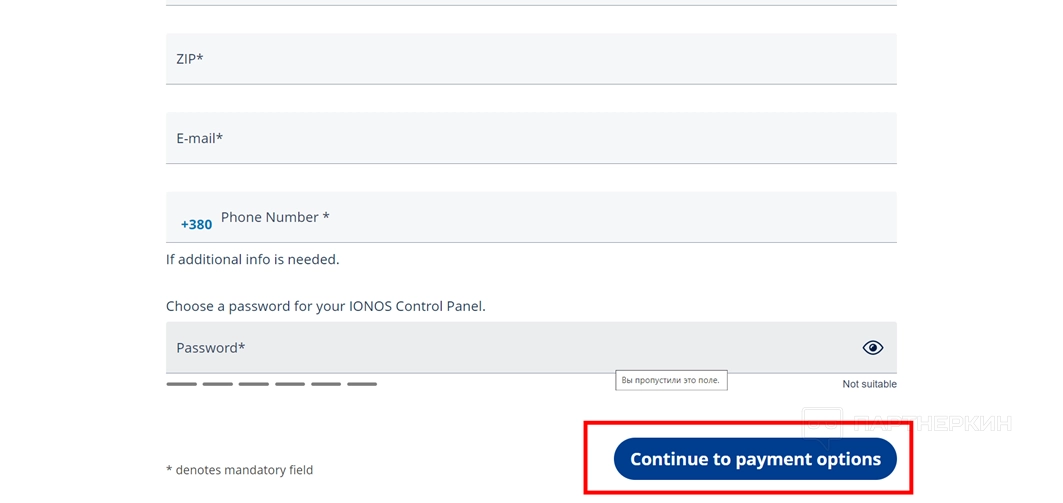This screenshot has height=503, width=1063.
Task: Click the '* denotes mandatory field' note
Action: point(239,470)
